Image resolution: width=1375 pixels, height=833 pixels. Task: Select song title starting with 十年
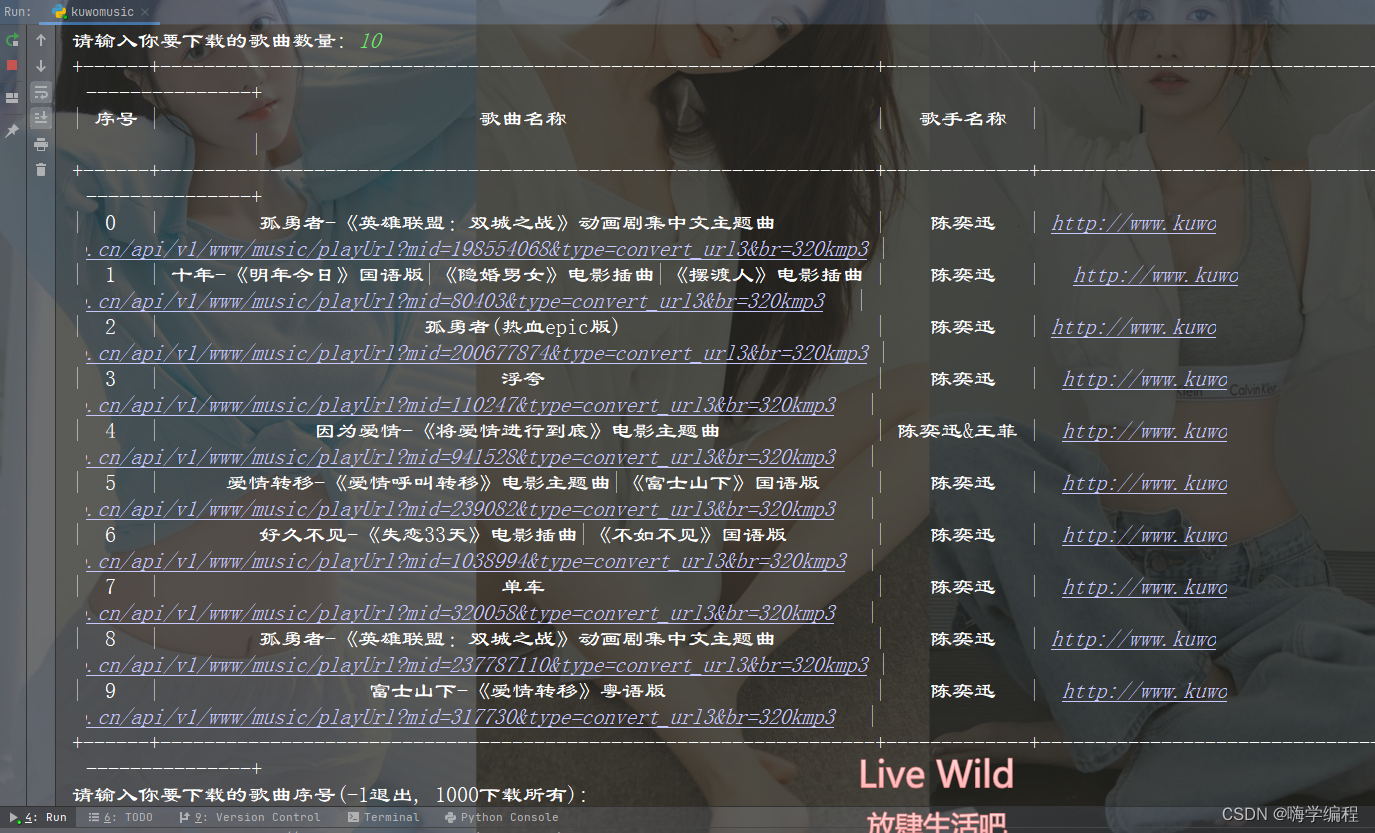[517, 275]
